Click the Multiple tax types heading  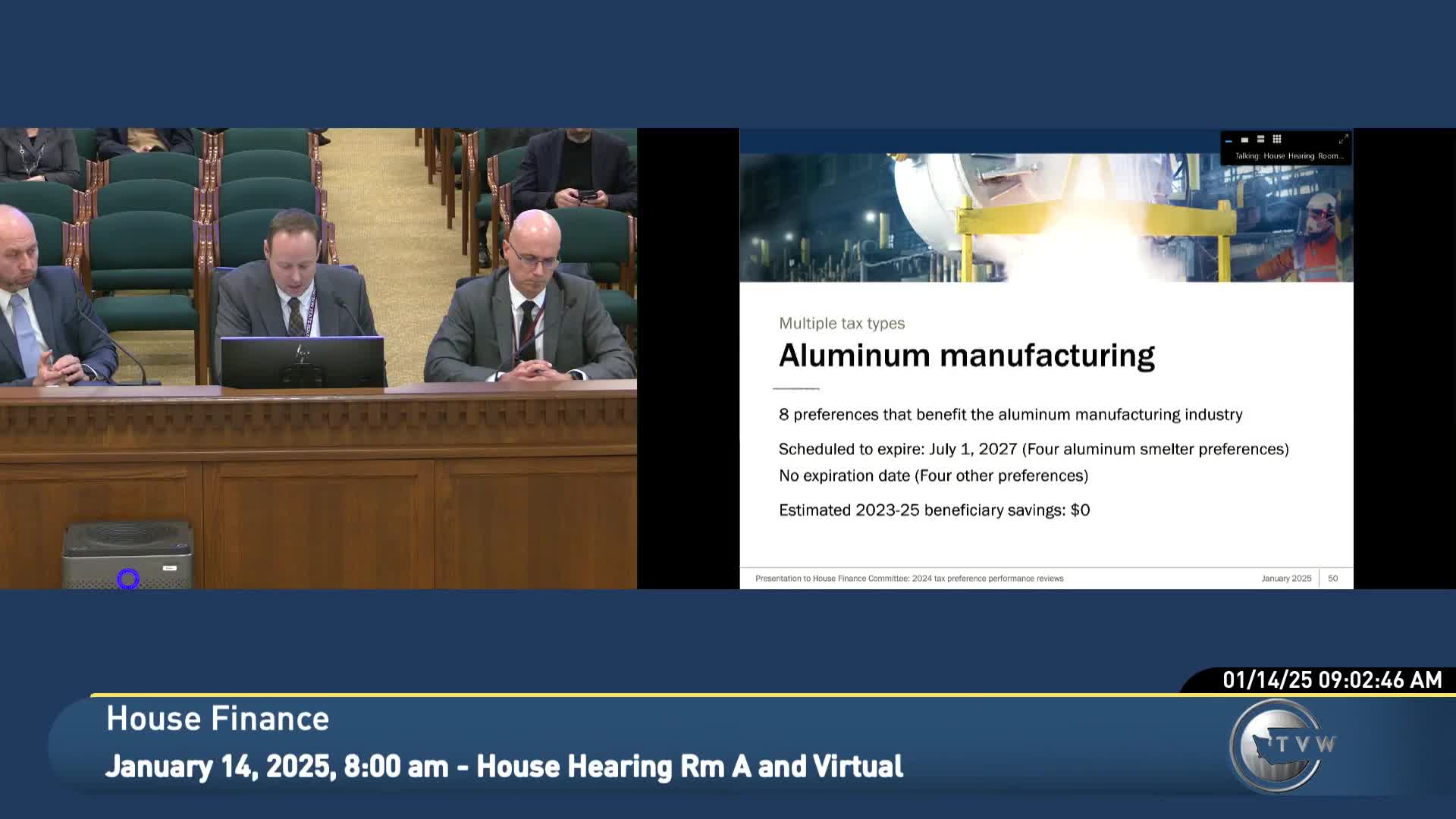pyautogui.click(x=842, y=322)
